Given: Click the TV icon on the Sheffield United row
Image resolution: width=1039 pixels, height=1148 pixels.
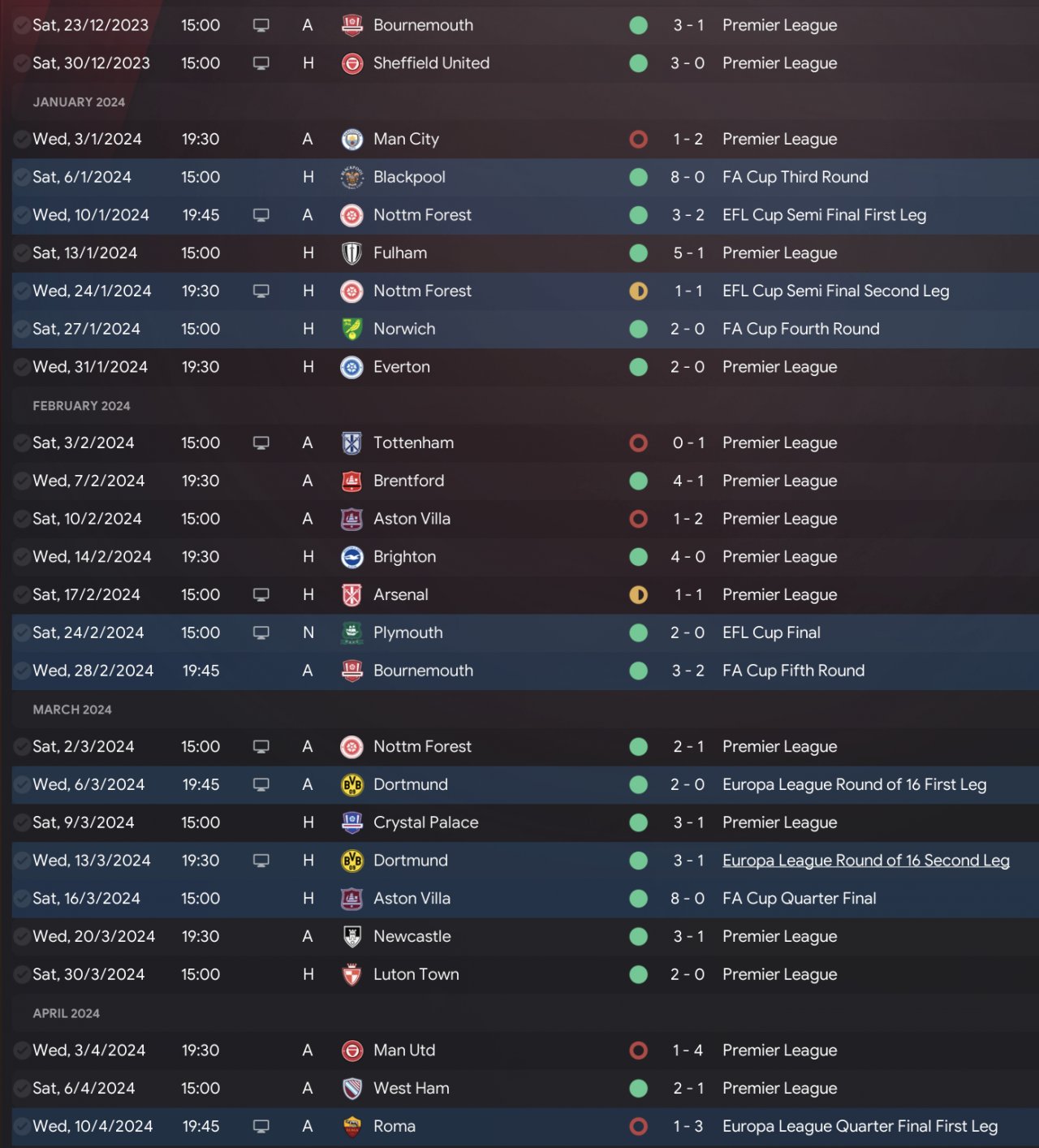Looking at the screenshot, I should click(x=261, y=63).
